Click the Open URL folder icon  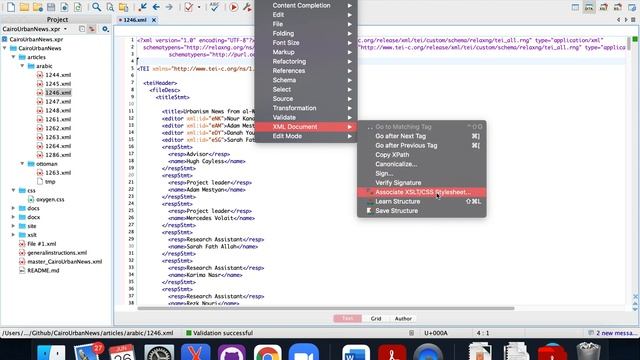38,7
